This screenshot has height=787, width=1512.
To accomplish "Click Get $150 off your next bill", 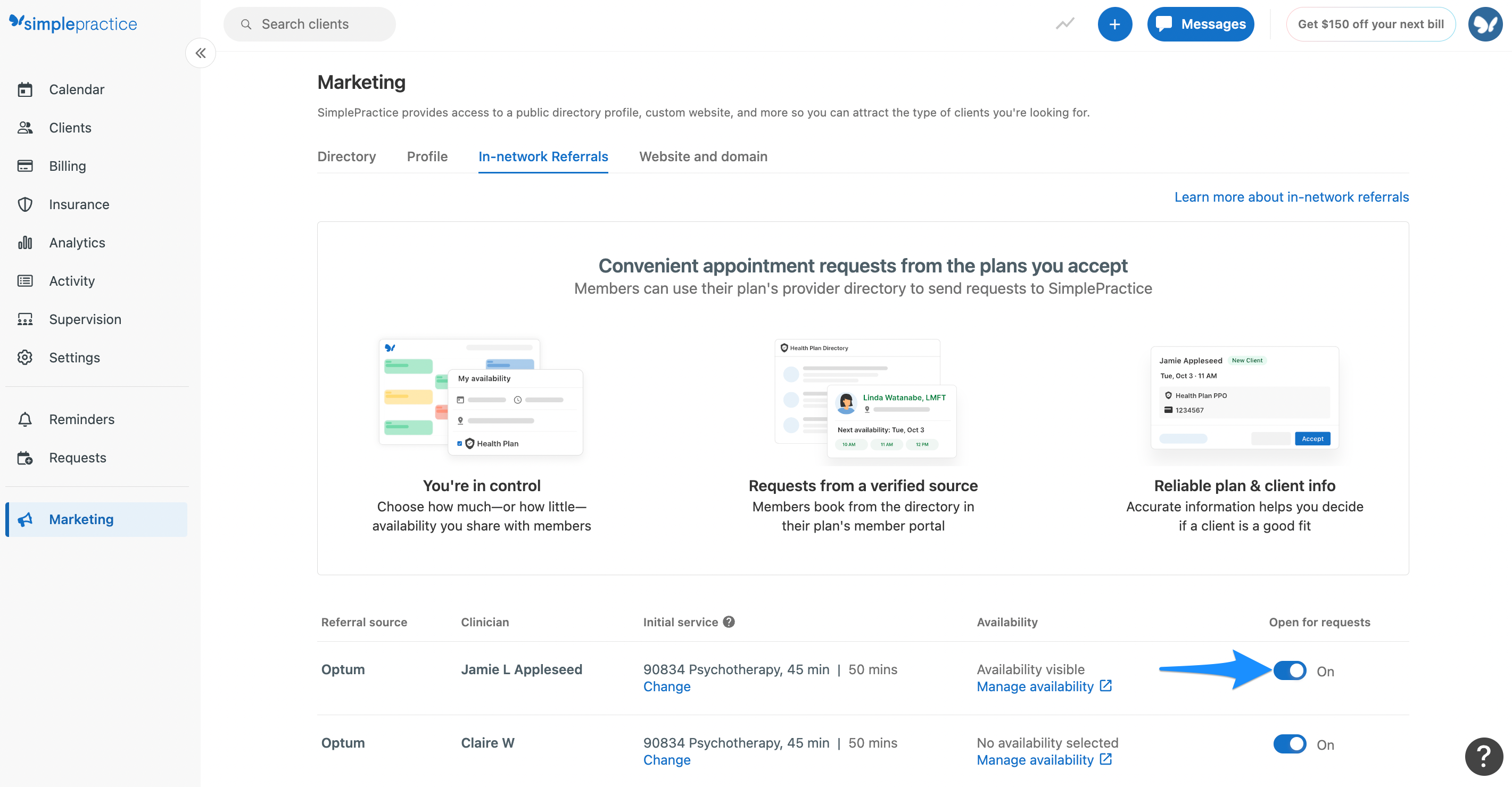I will click(1370, 24).
